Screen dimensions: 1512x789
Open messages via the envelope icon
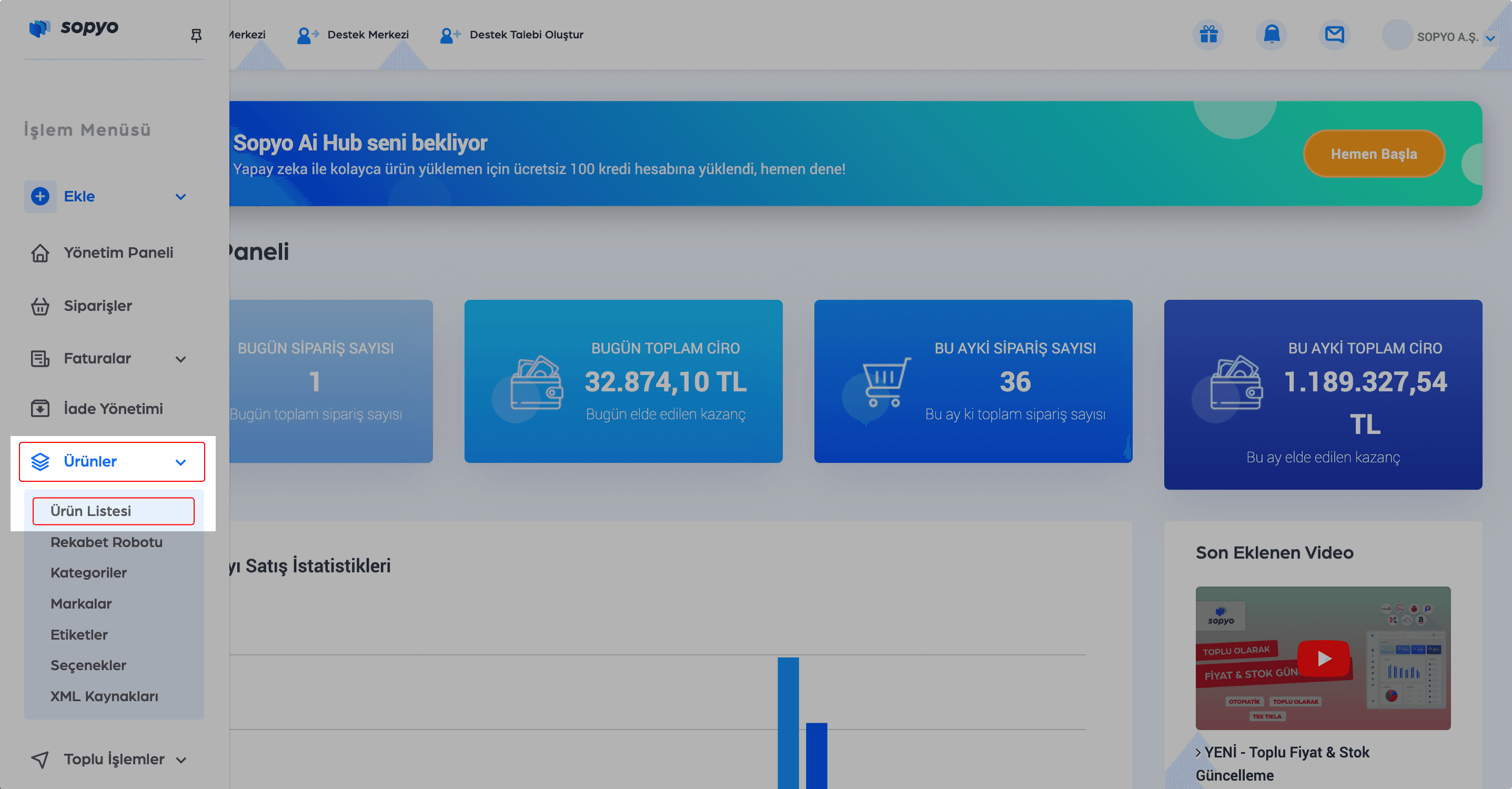(1334, 34)
